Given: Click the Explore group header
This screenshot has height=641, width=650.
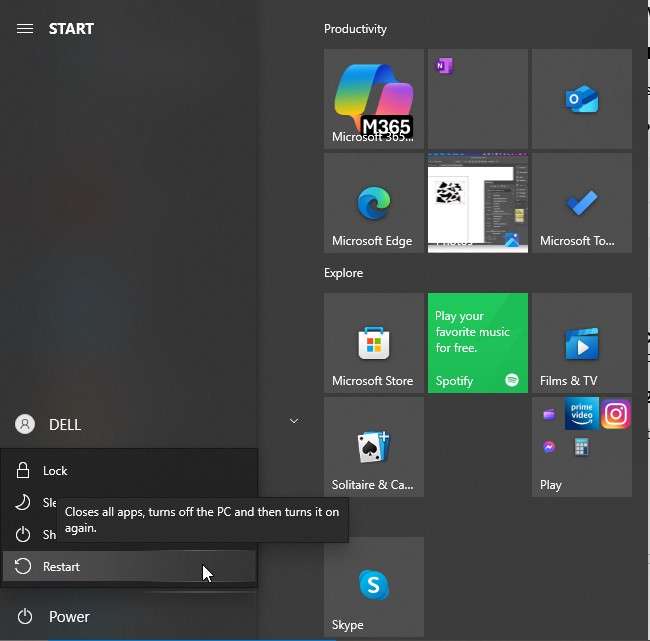Looking at the screenshot, I should (343, 273).
